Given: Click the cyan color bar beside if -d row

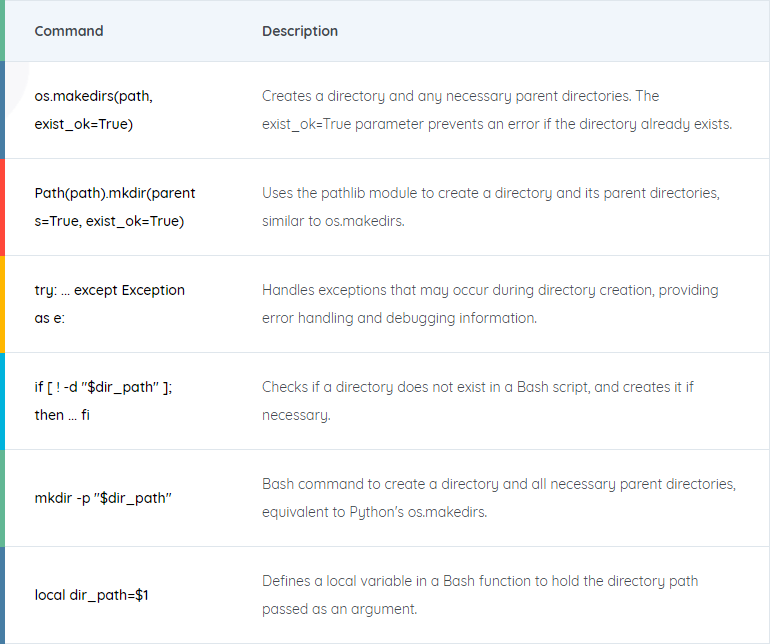Looking at the screenshot, I should (2, 401).
